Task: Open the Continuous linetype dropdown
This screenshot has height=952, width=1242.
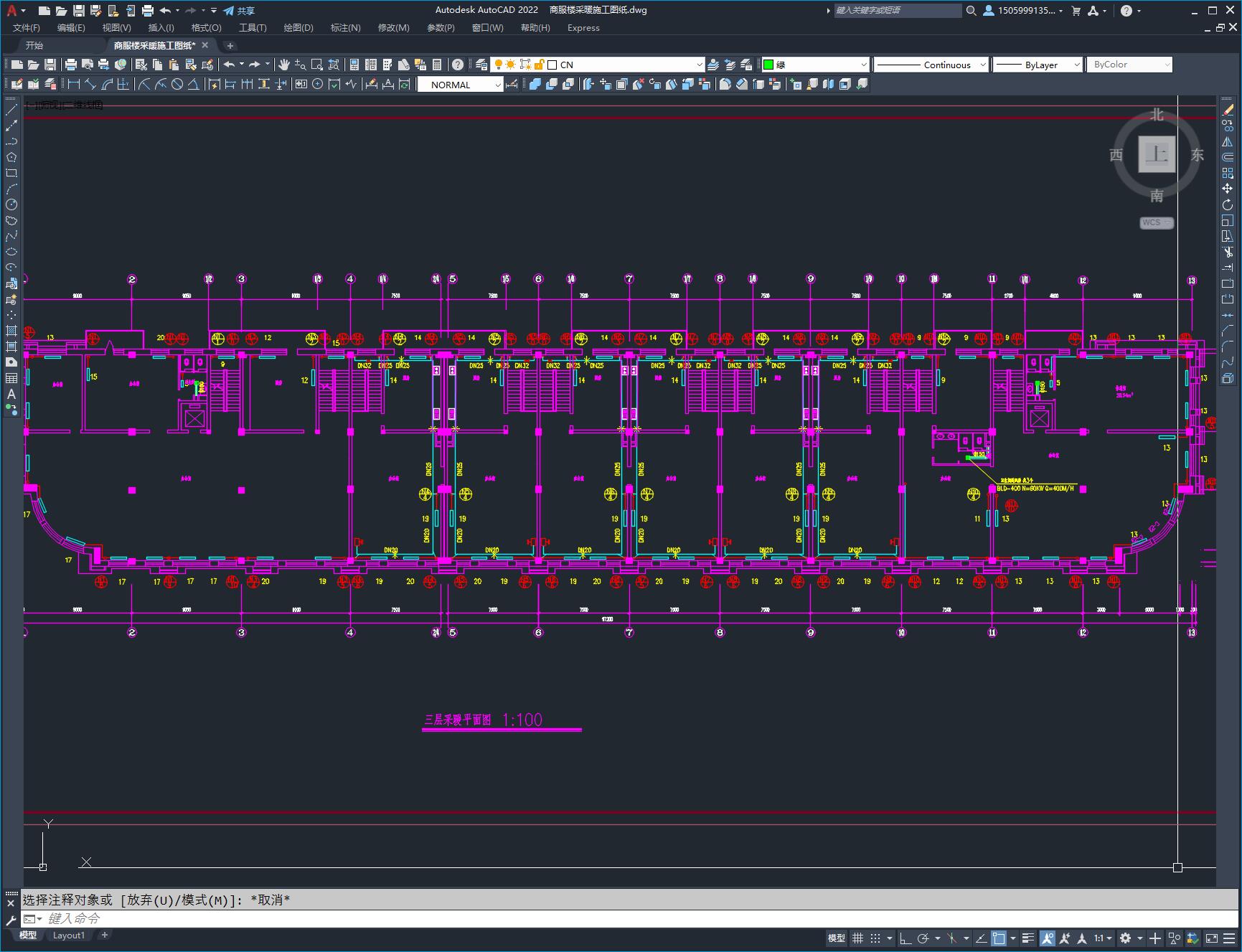Action: [x=983, y=65]
